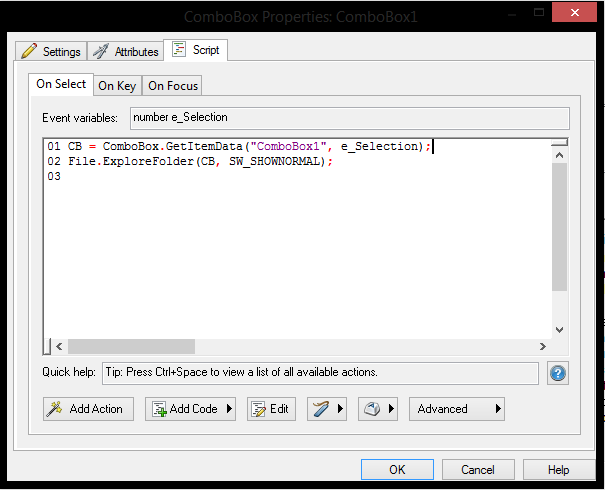Click the Help button
This screenshot has width=605, height=490.
pos(559,470)
